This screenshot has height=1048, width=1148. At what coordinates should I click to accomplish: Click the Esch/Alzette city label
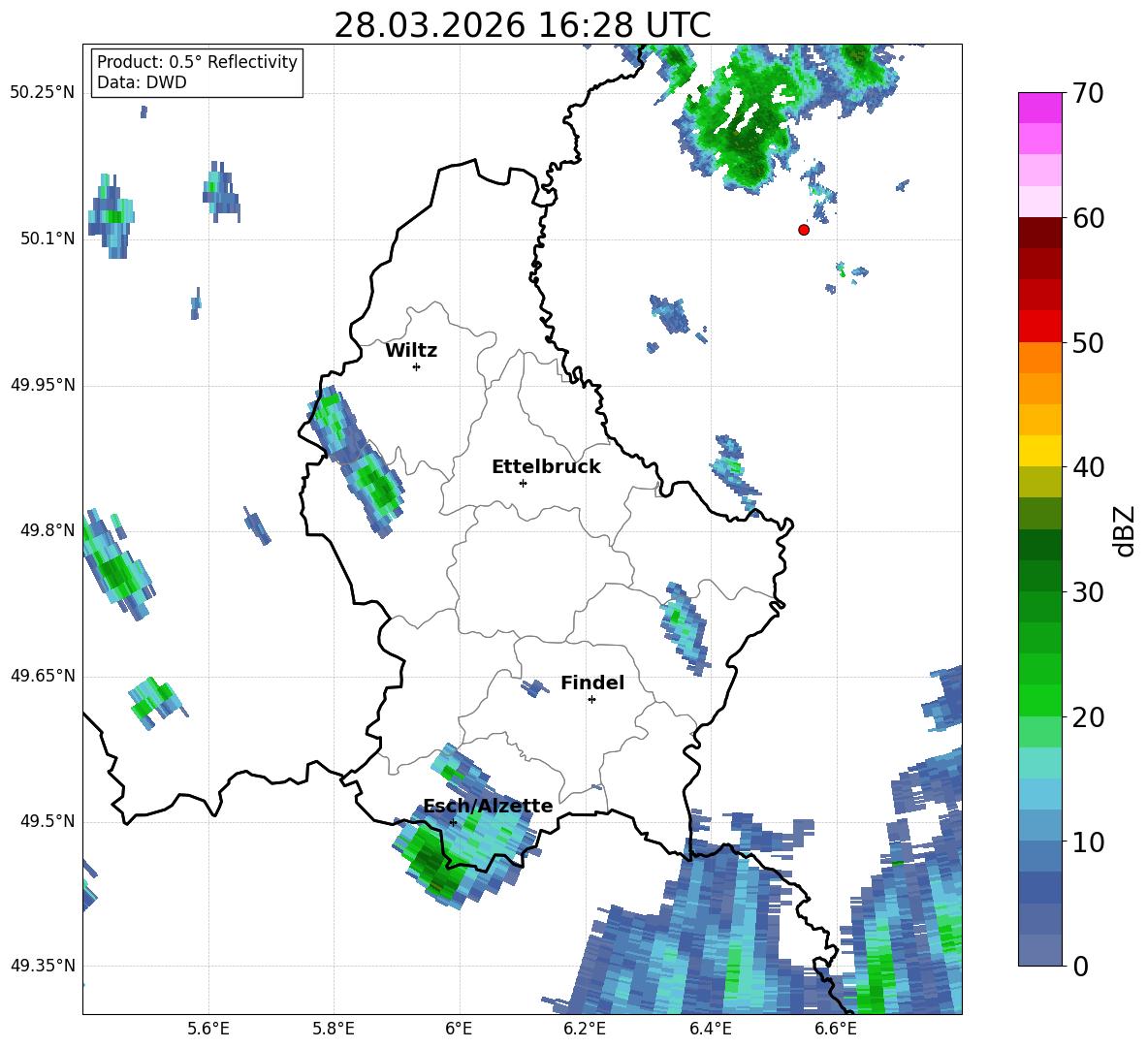point(488,806)
